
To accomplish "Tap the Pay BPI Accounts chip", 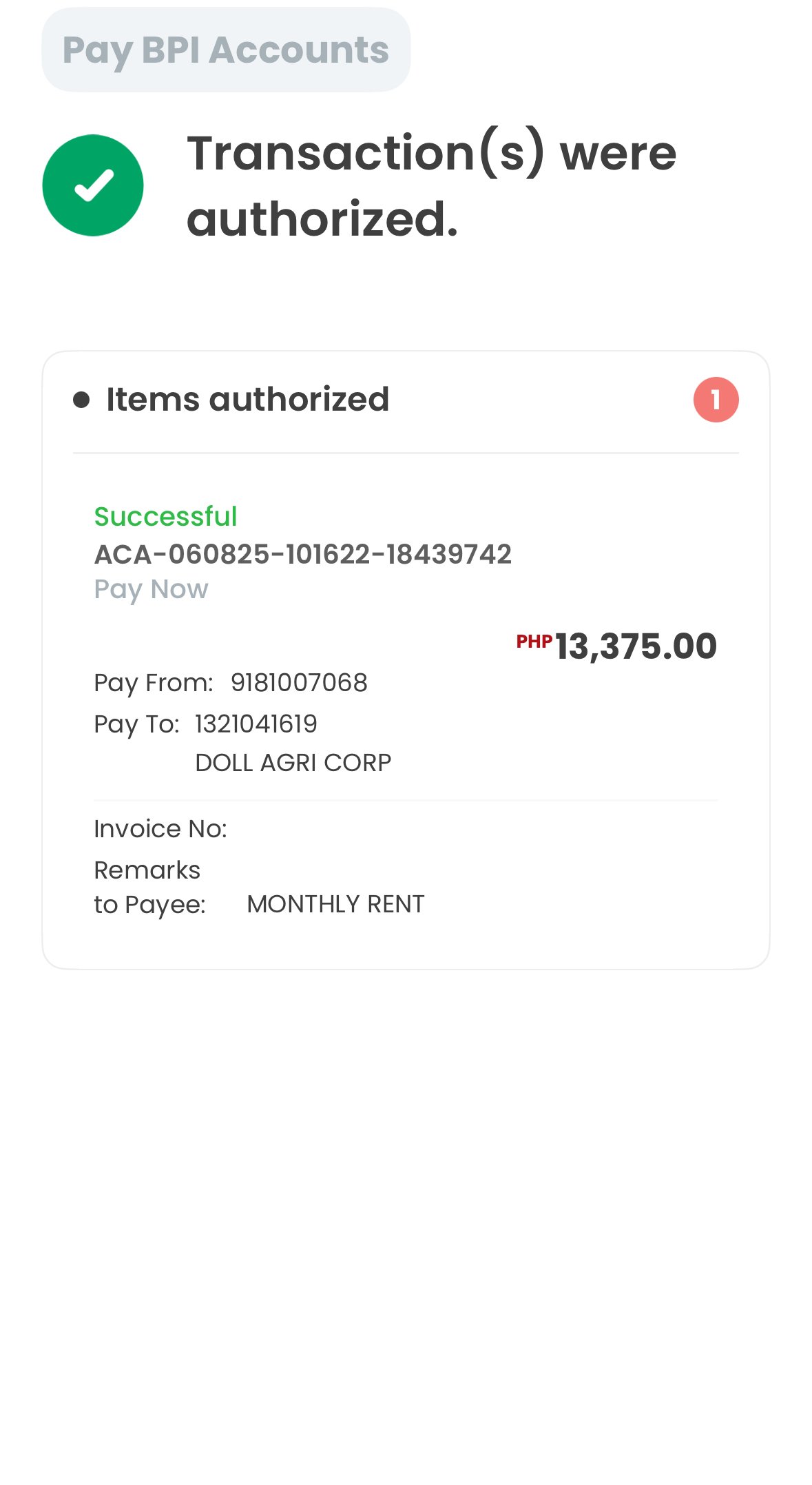I will [226, 50].
